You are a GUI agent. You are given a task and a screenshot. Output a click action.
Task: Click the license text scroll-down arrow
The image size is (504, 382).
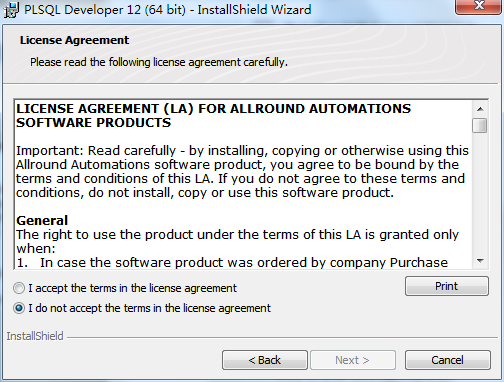480,261
